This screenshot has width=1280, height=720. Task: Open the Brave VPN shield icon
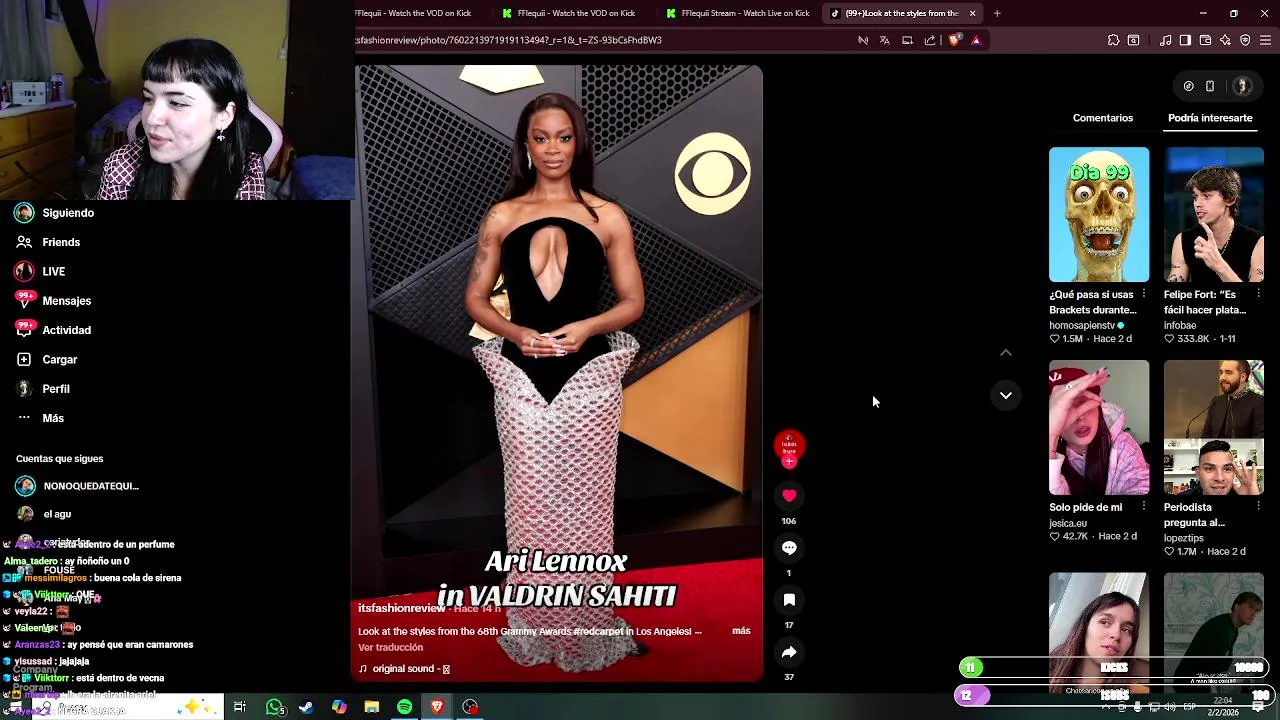pyautogui.click(x=1245, y=40)
